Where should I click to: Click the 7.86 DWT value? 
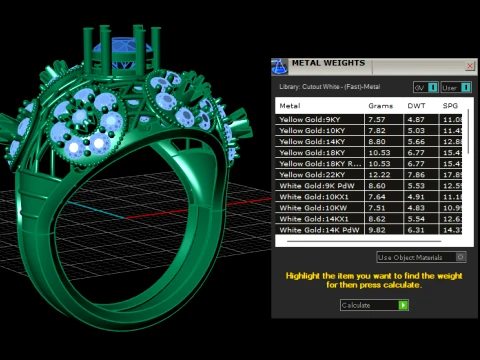(x=416, y=175)
